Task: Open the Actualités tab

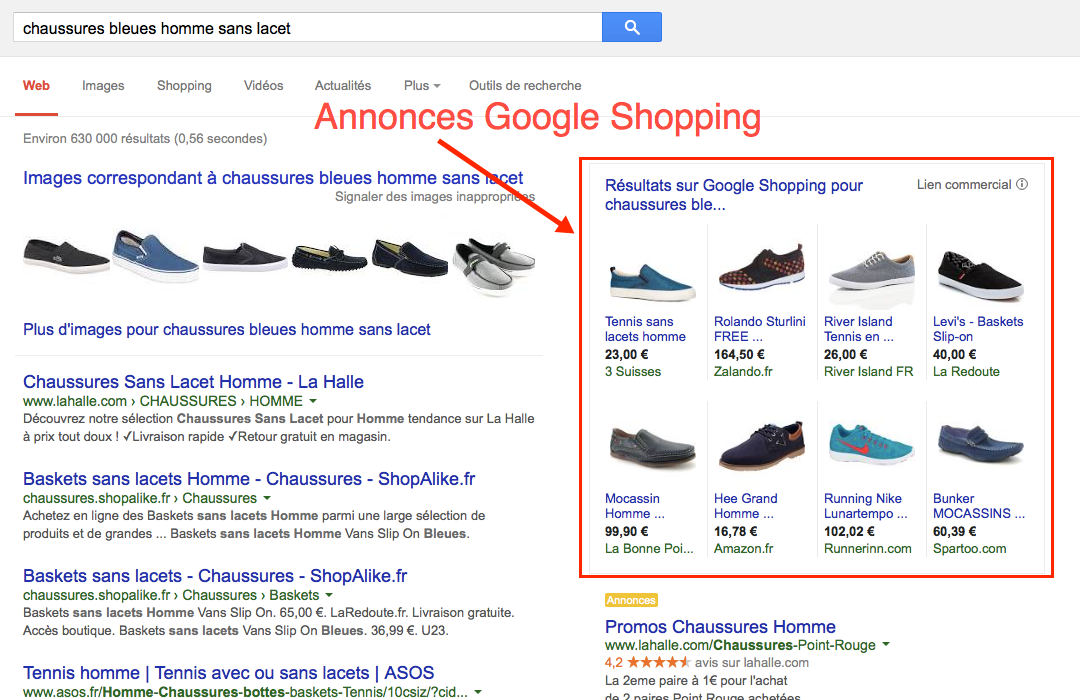Action: (x=343, y=85)
